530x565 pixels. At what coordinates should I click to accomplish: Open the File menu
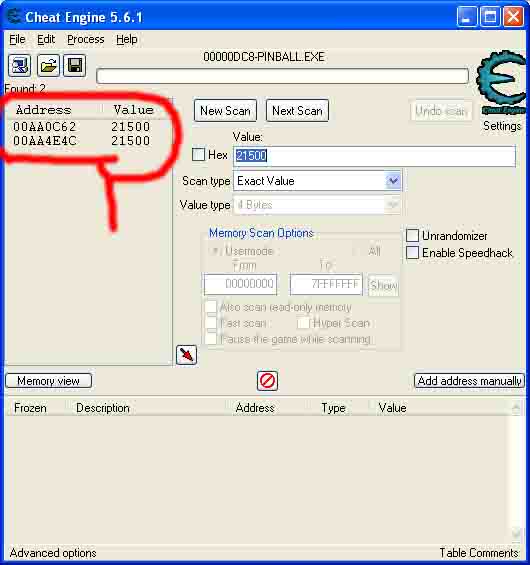[x=17, y=39]
